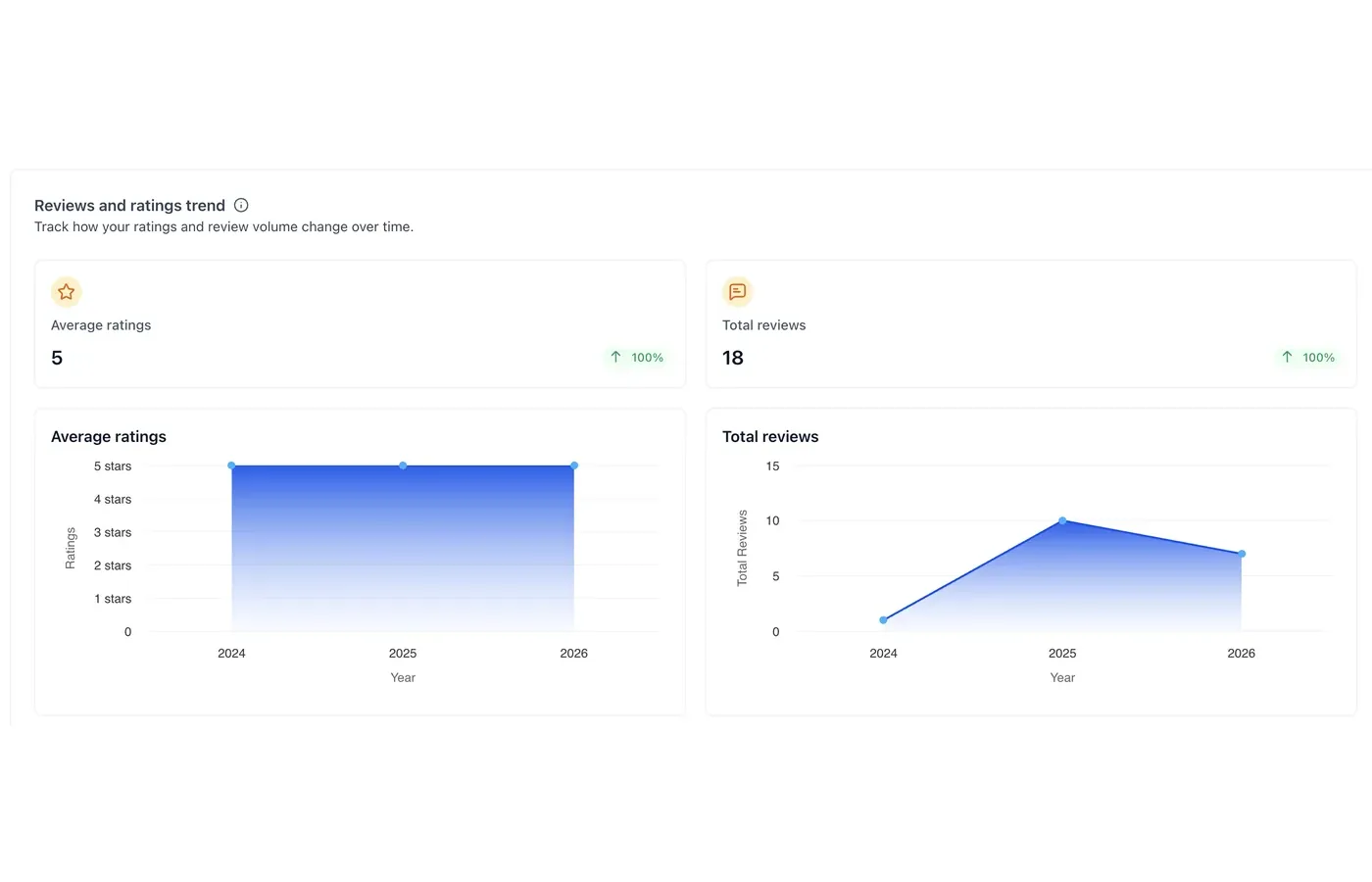Click the 100% label in Total reviews card
1372x882 pixels.
[1318, 358]
